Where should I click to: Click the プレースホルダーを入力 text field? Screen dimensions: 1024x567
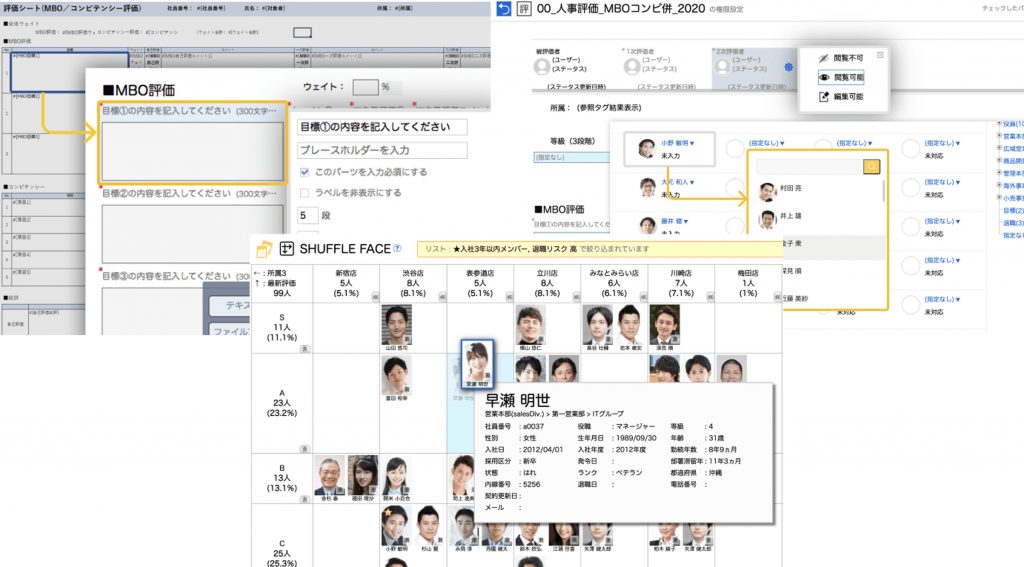(x=382, y=150)
